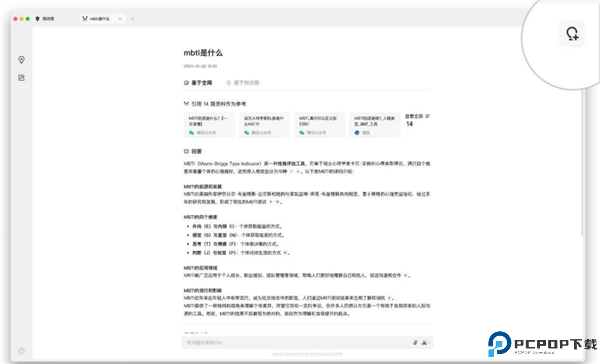Screen dimensions: 600x364
Task: Click the add-to-knowledge-base lightbulb icon
Action: click(x=572, y=34)
